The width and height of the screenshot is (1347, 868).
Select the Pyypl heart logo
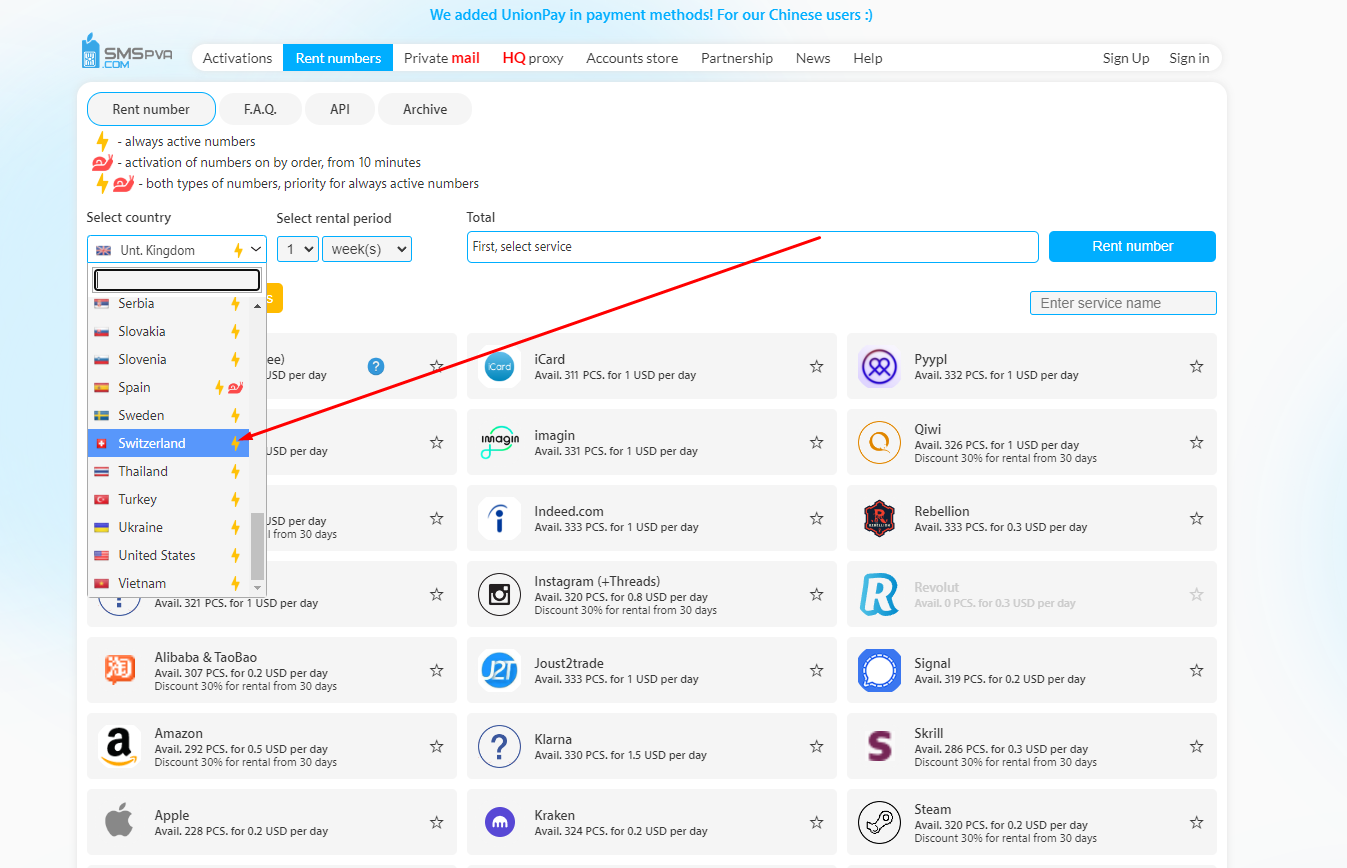tap(879, 367)
